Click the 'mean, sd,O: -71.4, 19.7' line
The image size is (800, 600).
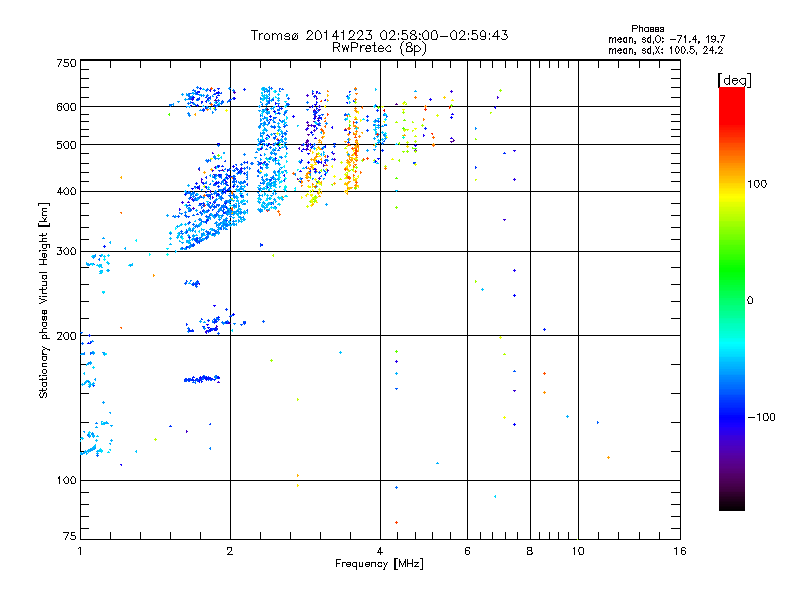click(666, 40)
